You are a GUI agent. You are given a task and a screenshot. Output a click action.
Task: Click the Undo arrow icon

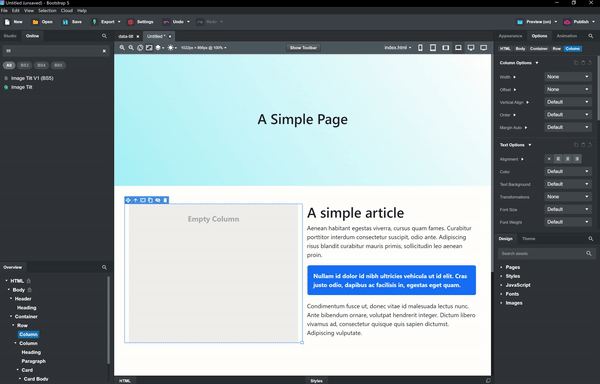coord(166,22)
